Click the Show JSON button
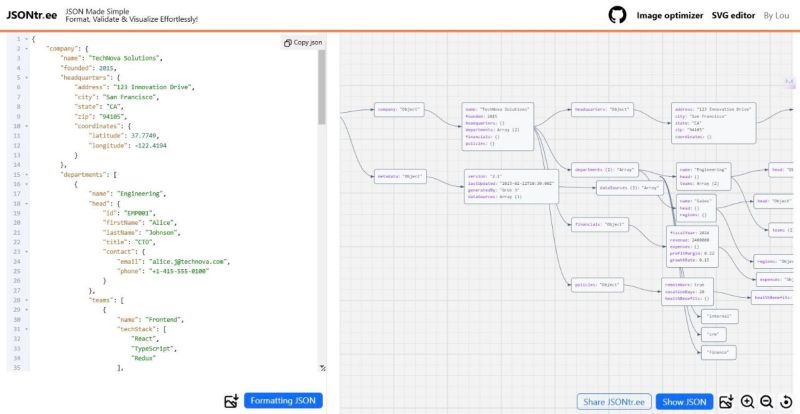800x414 pixels. (684, 402)
